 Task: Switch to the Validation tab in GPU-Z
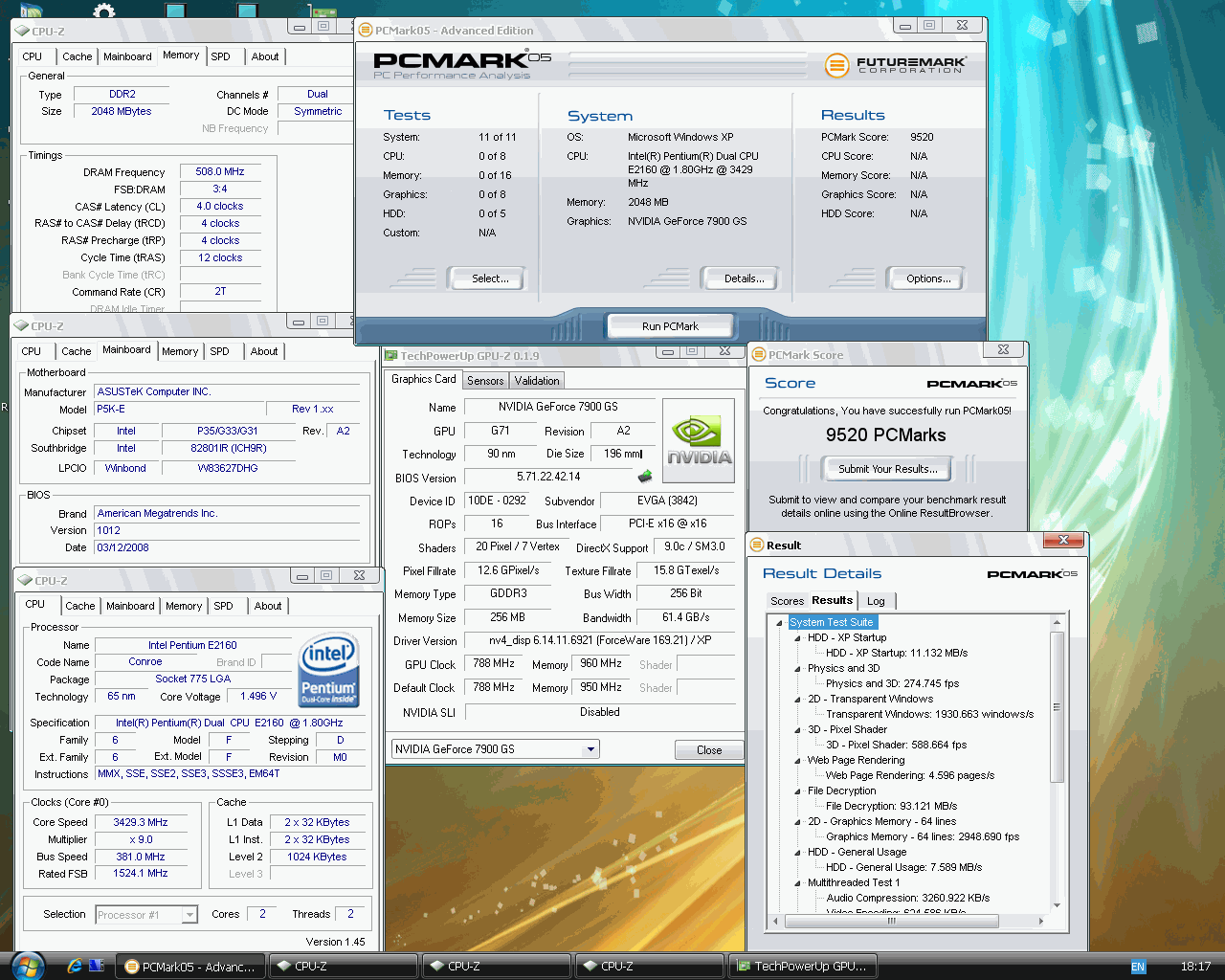click(x=537, y=381)
